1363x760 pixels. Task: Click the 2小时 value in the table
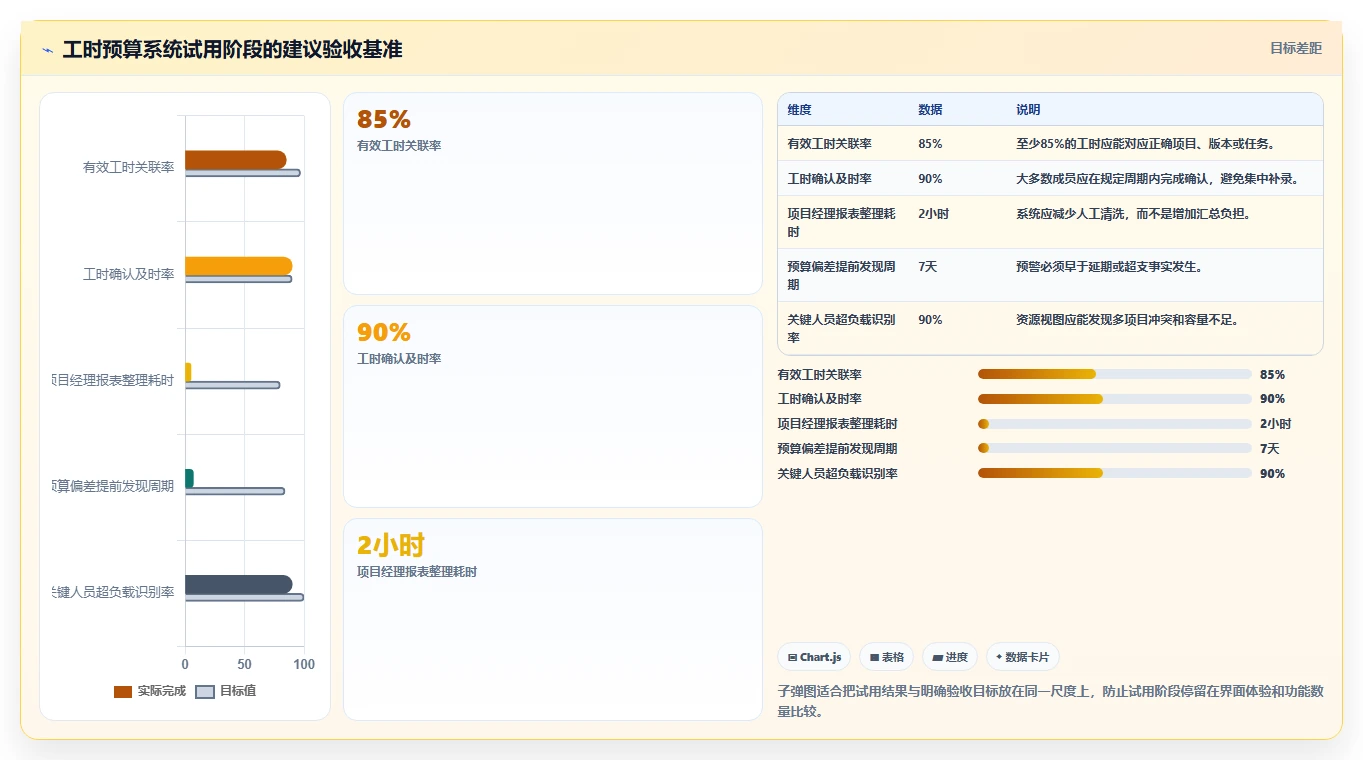click(x=933, y=214)
